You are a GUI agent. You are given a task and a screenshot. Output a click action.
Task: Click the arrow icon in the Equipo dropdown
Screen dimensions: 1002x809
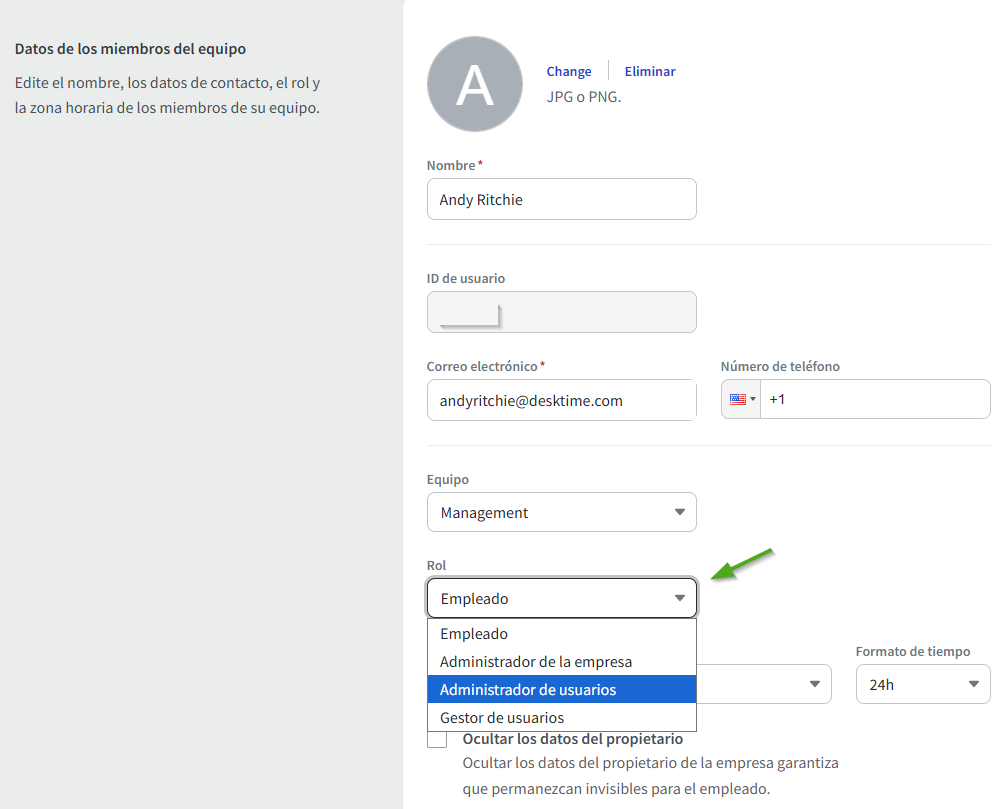point(680,512)
